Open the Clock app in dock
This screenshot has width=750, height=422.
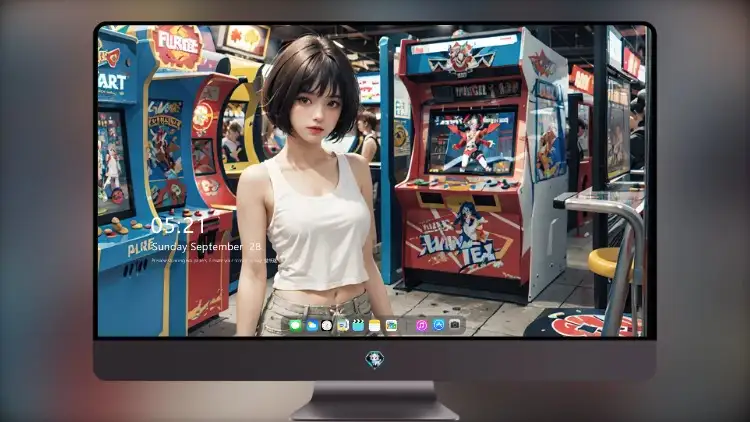click(327, 326)
